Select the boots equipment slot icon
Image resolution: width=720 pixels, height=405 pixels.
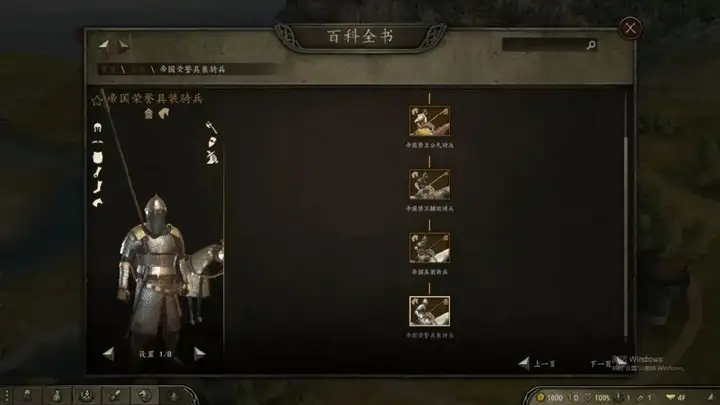click(97, 187)
